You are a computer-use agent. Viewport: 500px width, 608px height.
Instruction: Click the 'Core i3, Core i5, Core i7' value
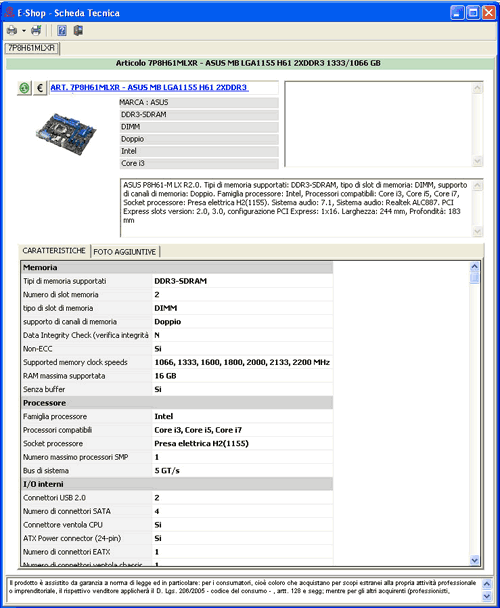click(198, 430)
